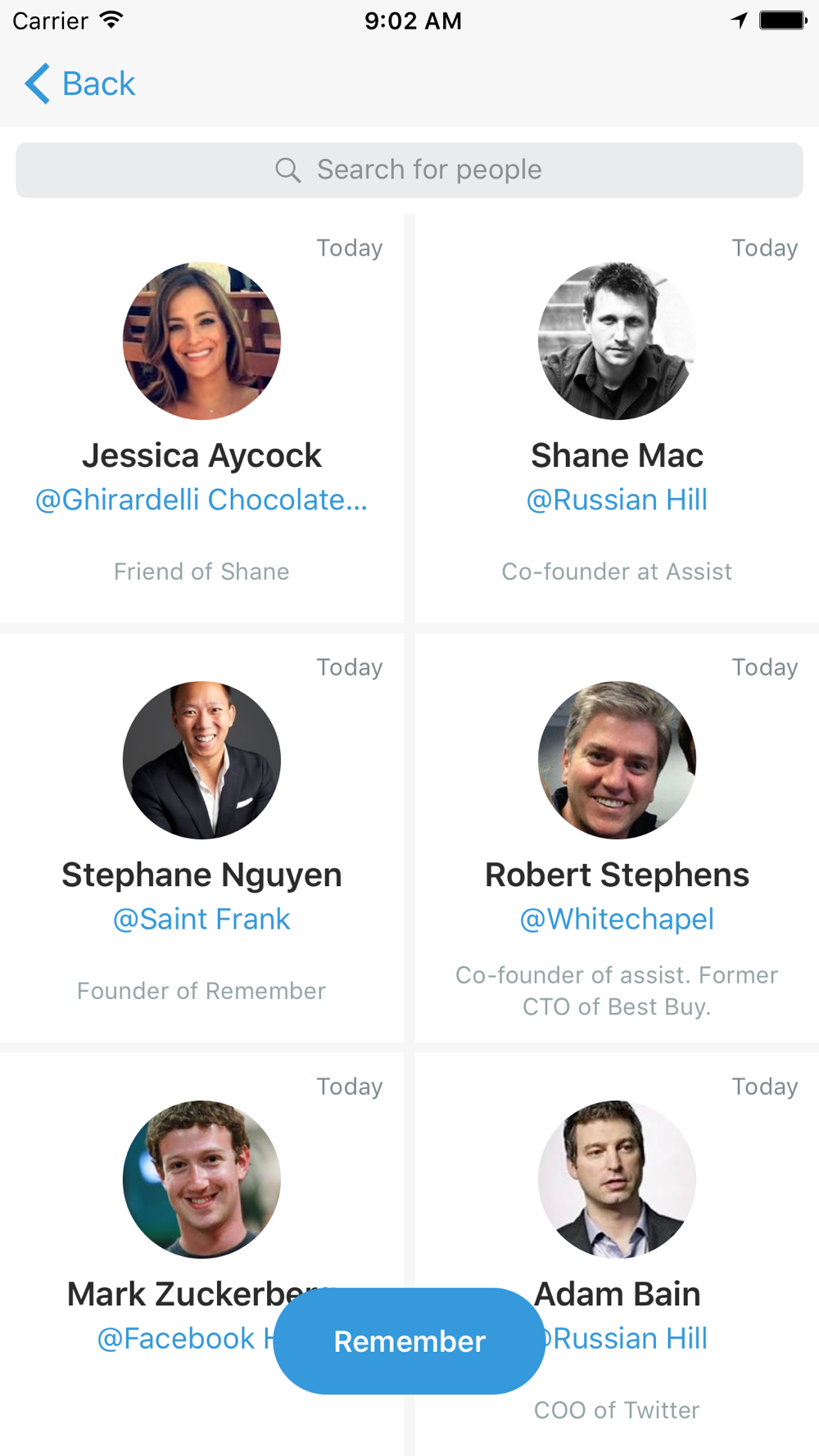The height and width of the screenshot is (1456, 819).
Task: Focus the Search for people field
Action: [x=409, y=170]
